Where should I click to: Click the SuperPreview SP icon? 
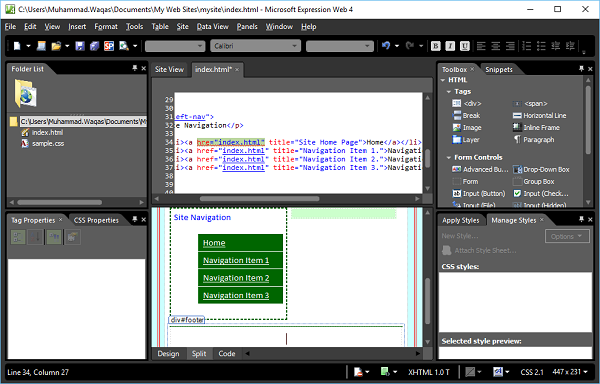point(109,46)
